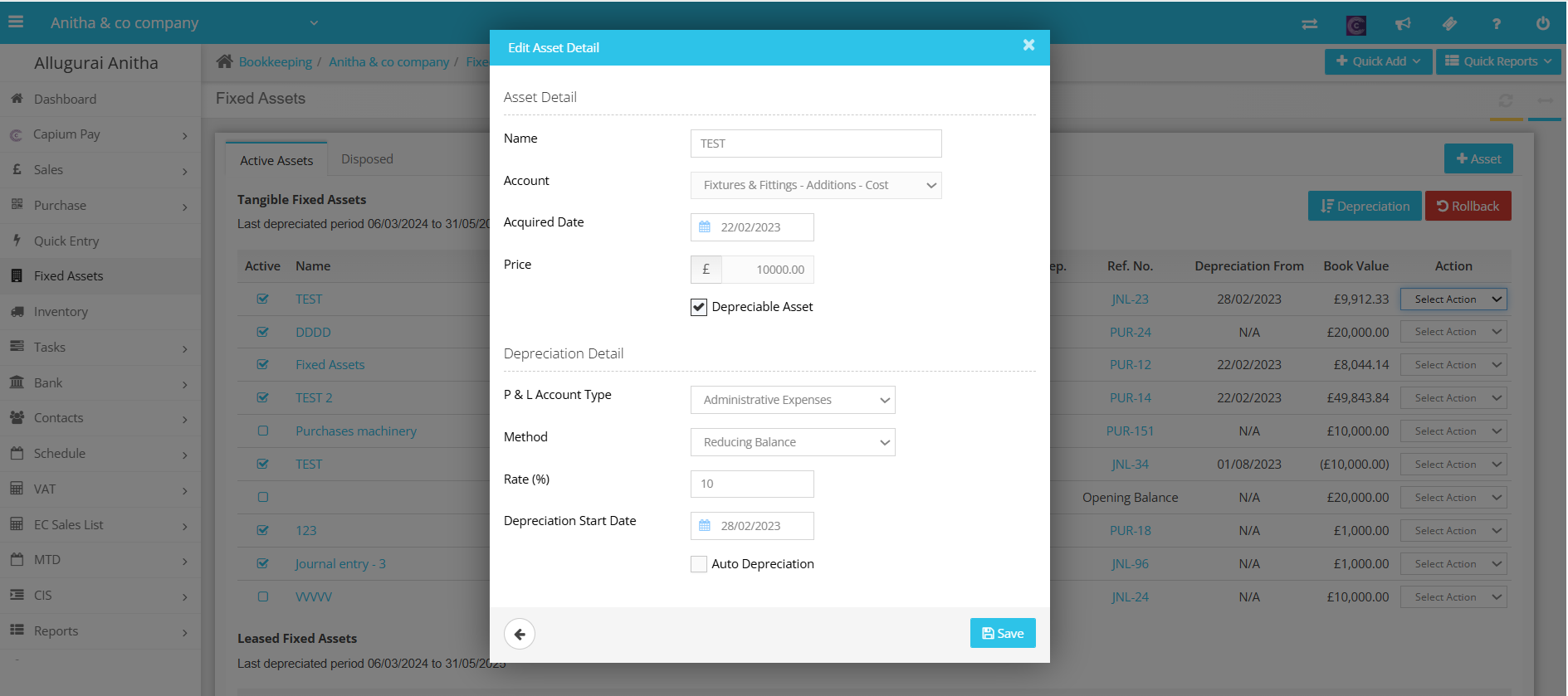Toggle Active checkbox for Journal entry - 3 row

[x=263, y=563]
